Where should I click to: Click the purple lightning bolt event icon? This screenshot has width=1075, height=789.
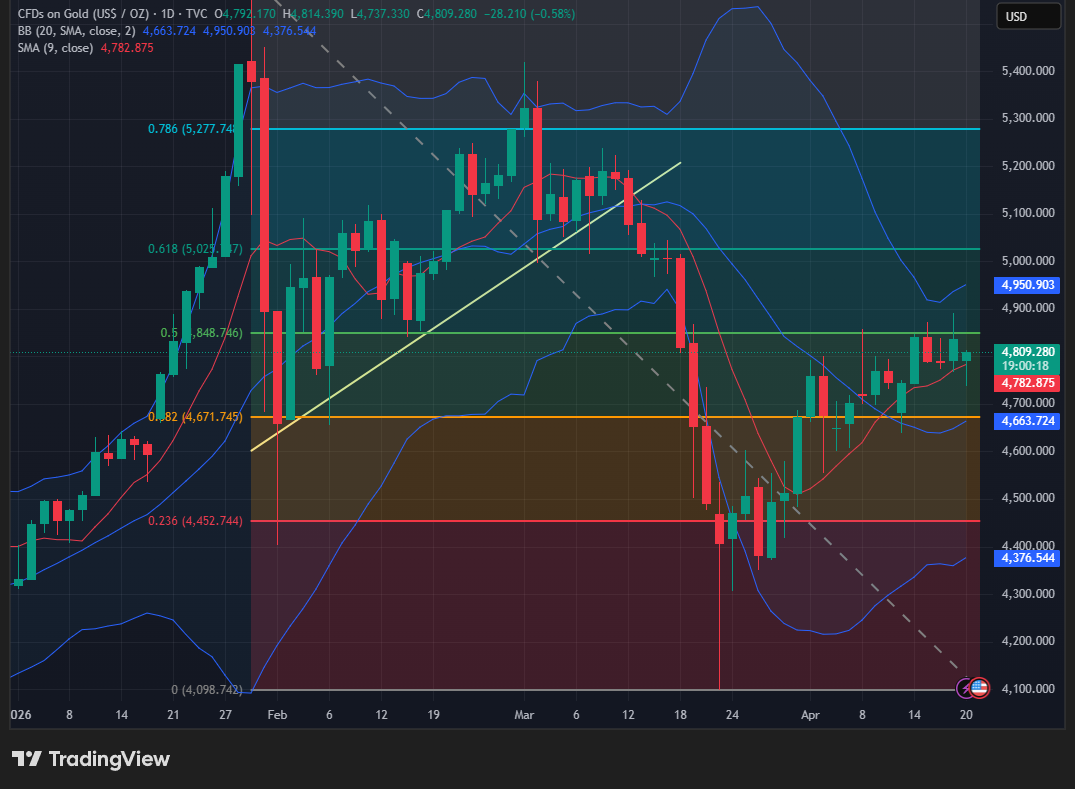pyautogui.click(x=966, y=687)
